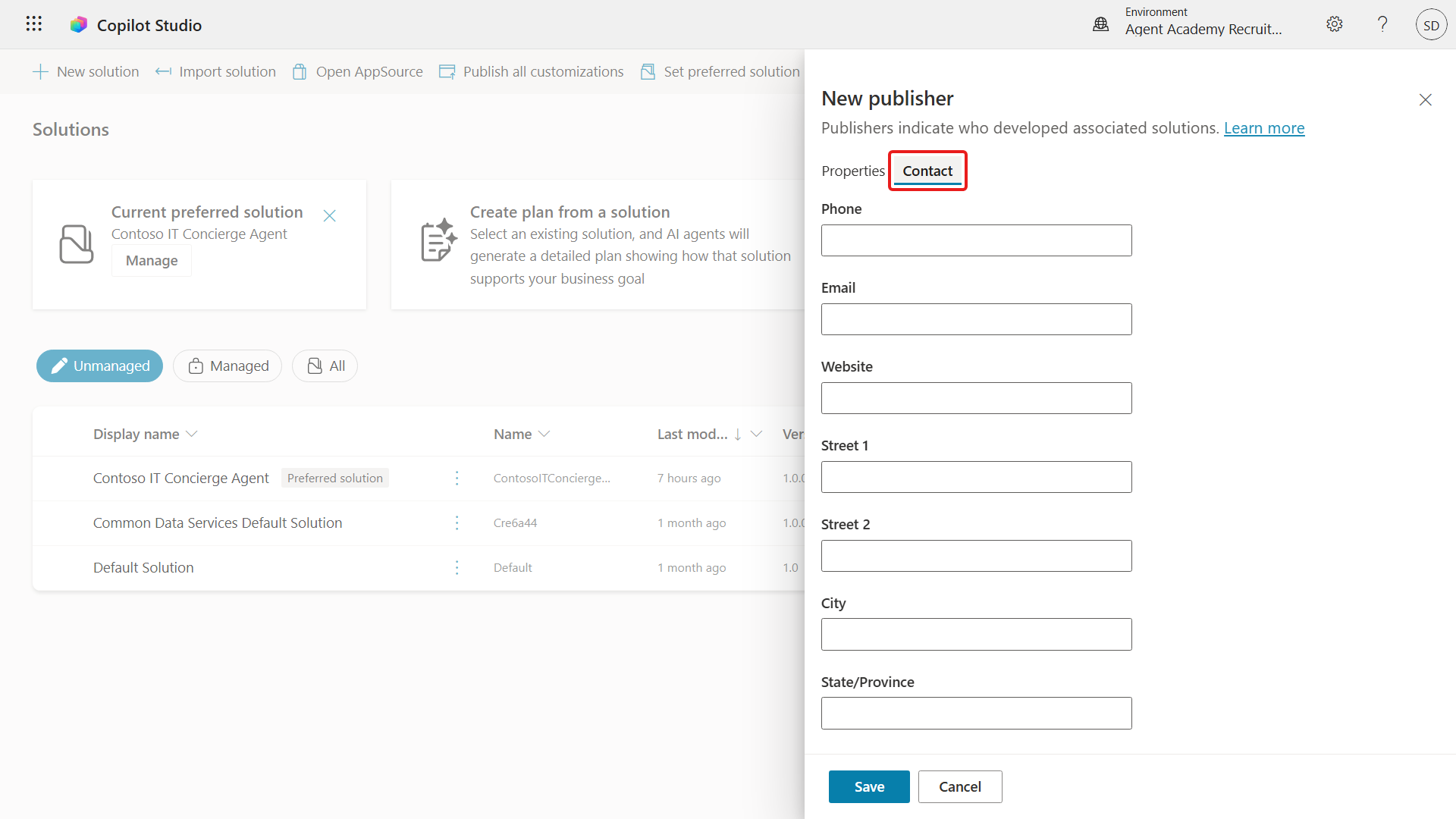The image size is (1456, 819).
Task: Save the new publisher
Action: [x=869, y=786]
